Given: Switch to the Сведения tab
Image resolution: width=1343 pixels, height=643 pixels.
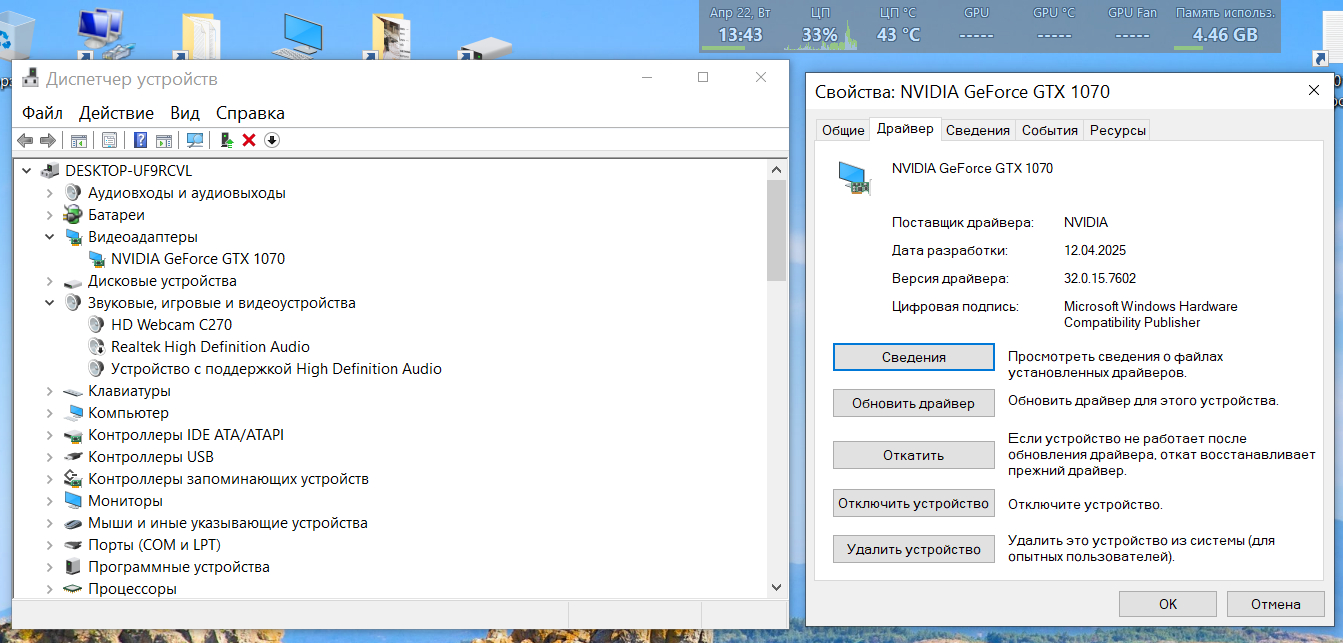Looking at the screenshot, I should (977, 130).
